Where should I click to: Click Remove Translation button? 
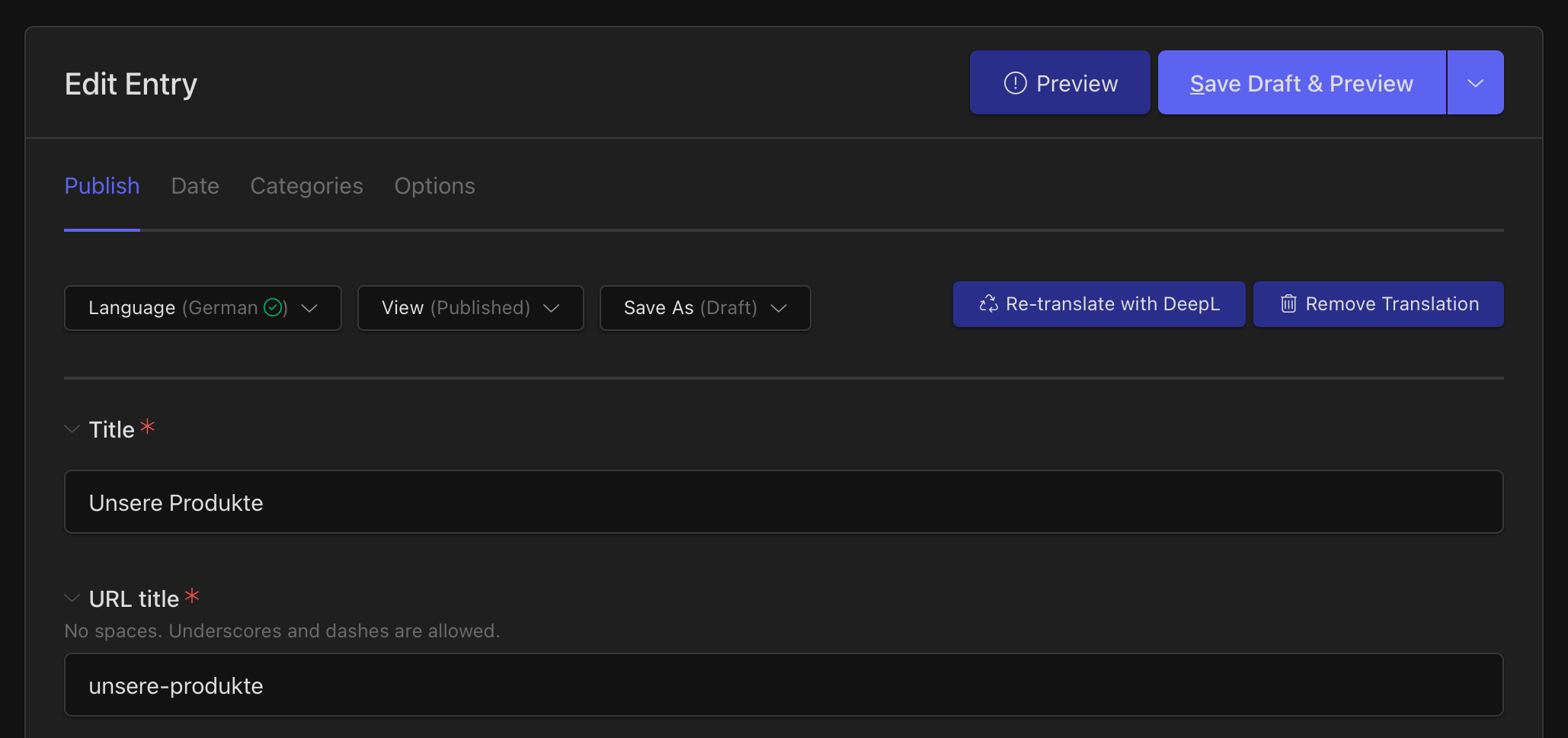coord(1378,304)
